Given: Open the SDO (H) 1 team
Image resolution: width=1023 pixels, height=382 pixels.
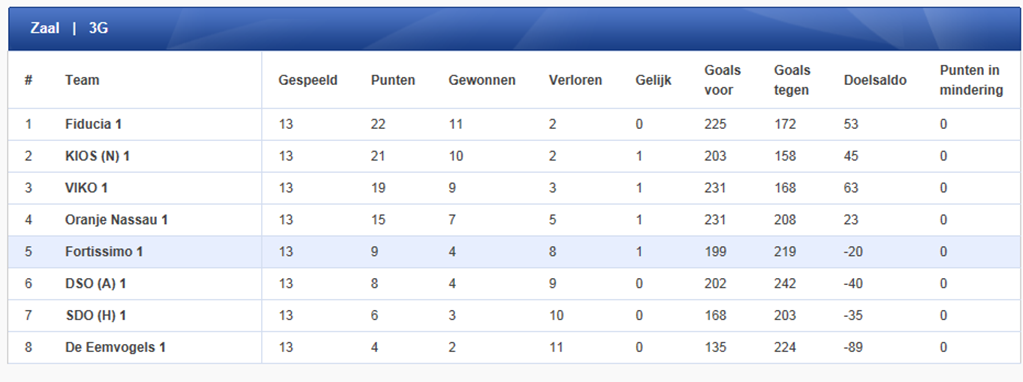Looking at the screenshot, I should (x=96, y=316).
